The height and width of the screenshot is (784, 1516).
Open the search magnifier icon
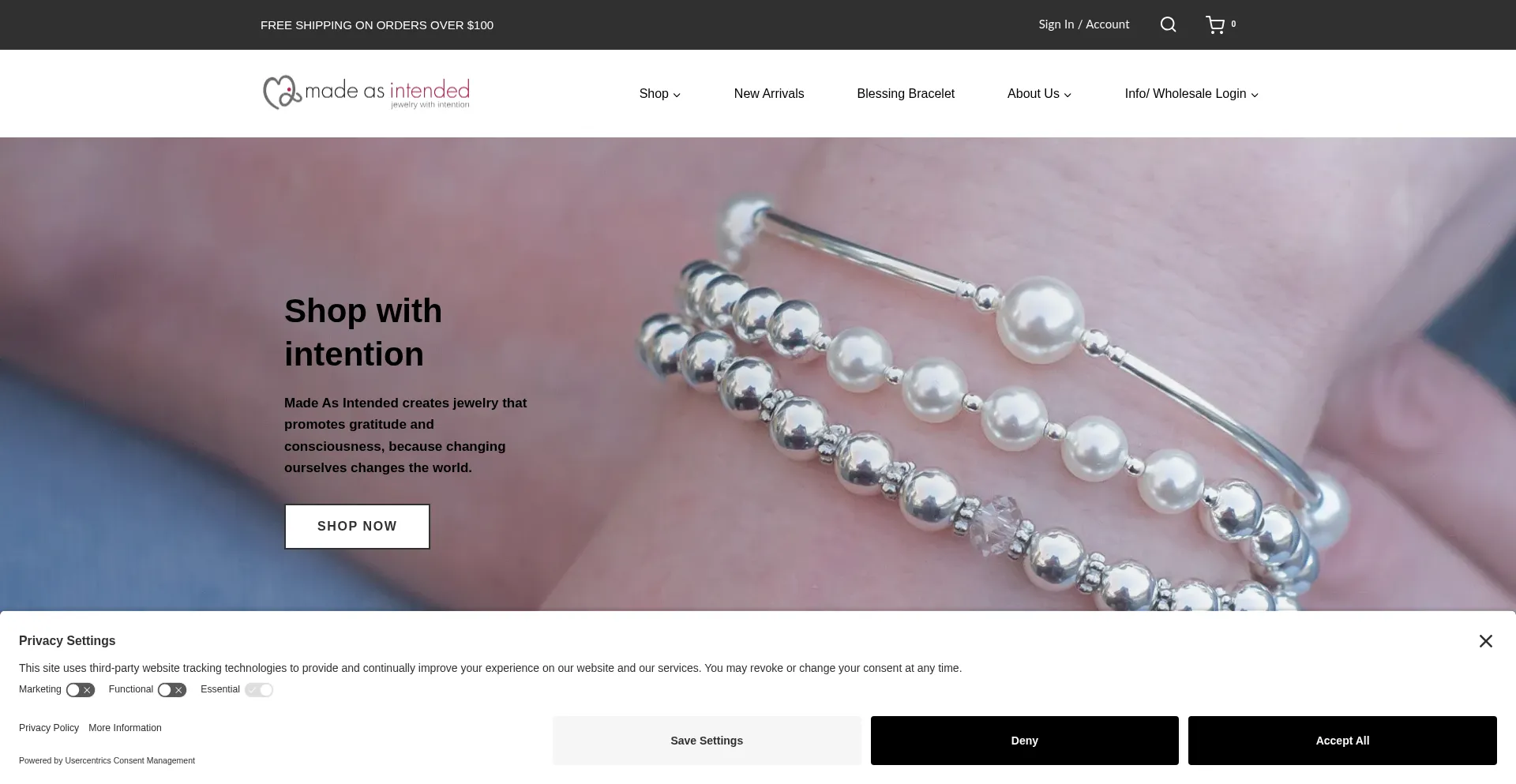1168,24
